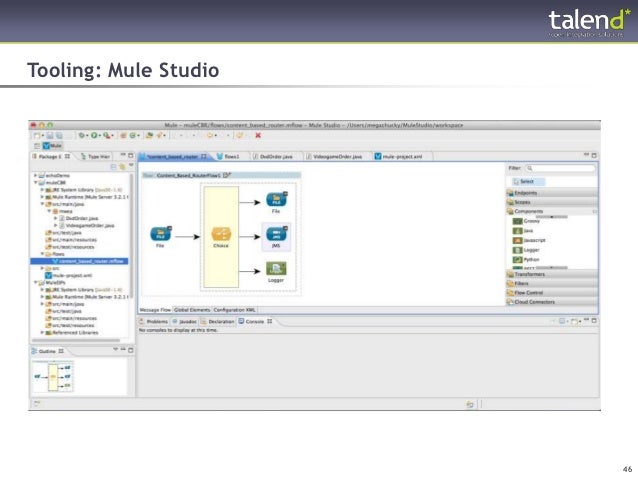The height and width of the screenshot is (479, 638).
Task: Click palette scroll bar below Components header
Action: point(551,217)
